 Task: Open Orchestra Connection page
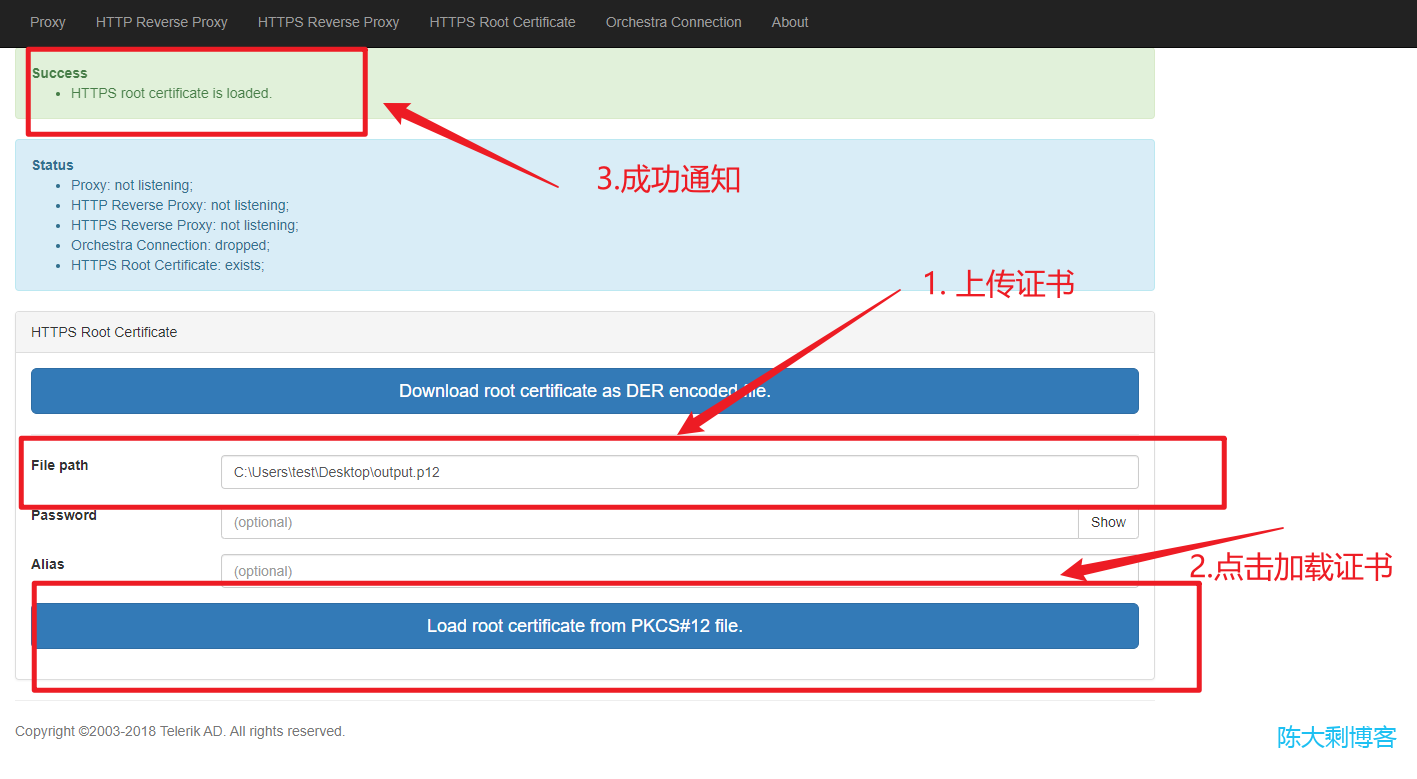coord(674,22)
